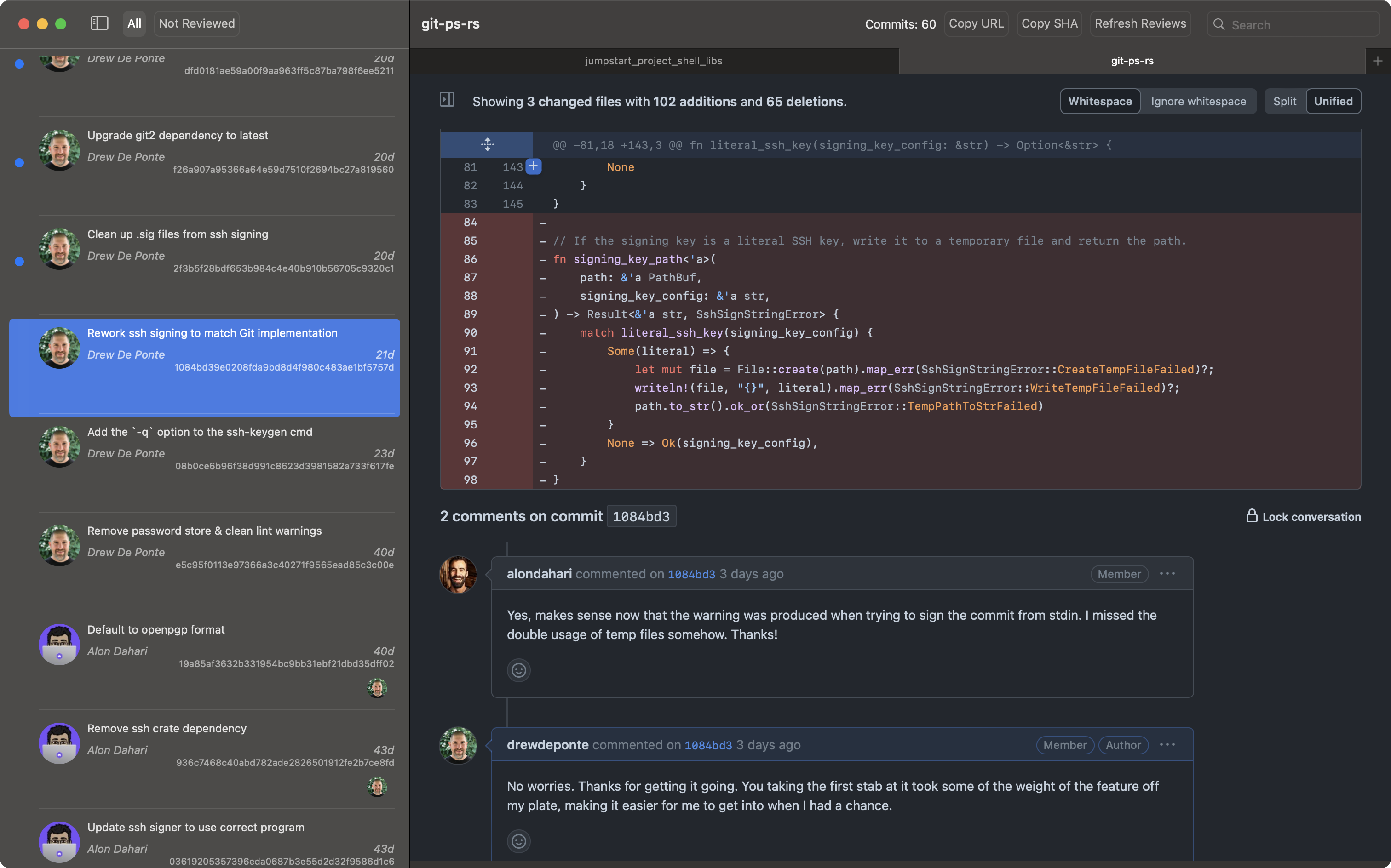The width and height of the screenshot is (1391, 868).
Task: Expand hidden diff lines above line 81
Action: tap(487, 145)
